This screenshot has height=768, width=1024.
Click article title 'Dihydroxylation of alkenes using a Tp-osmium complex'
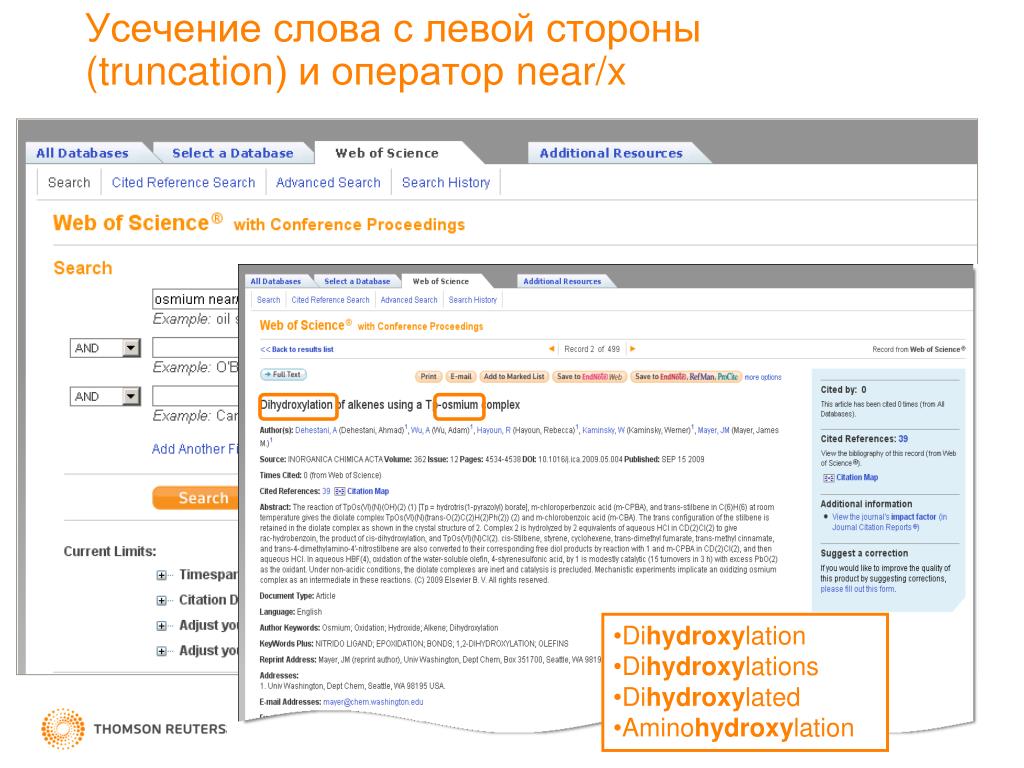pyautogui.click(x=390, y=405)
